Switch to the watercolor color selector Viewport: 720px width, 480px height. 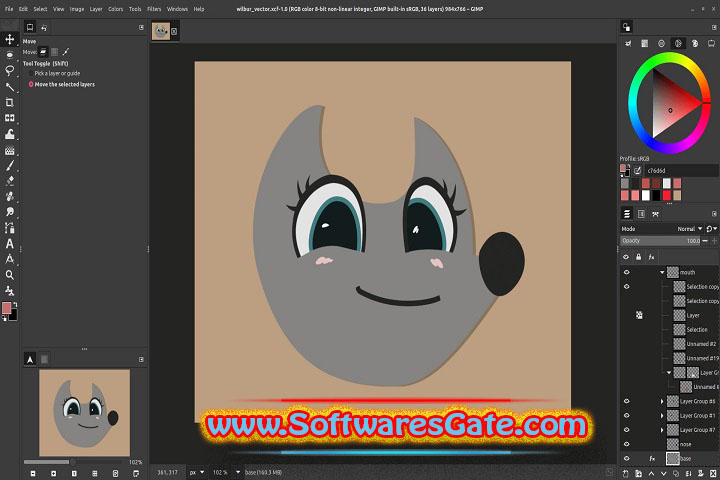click(x=661, y=44)
